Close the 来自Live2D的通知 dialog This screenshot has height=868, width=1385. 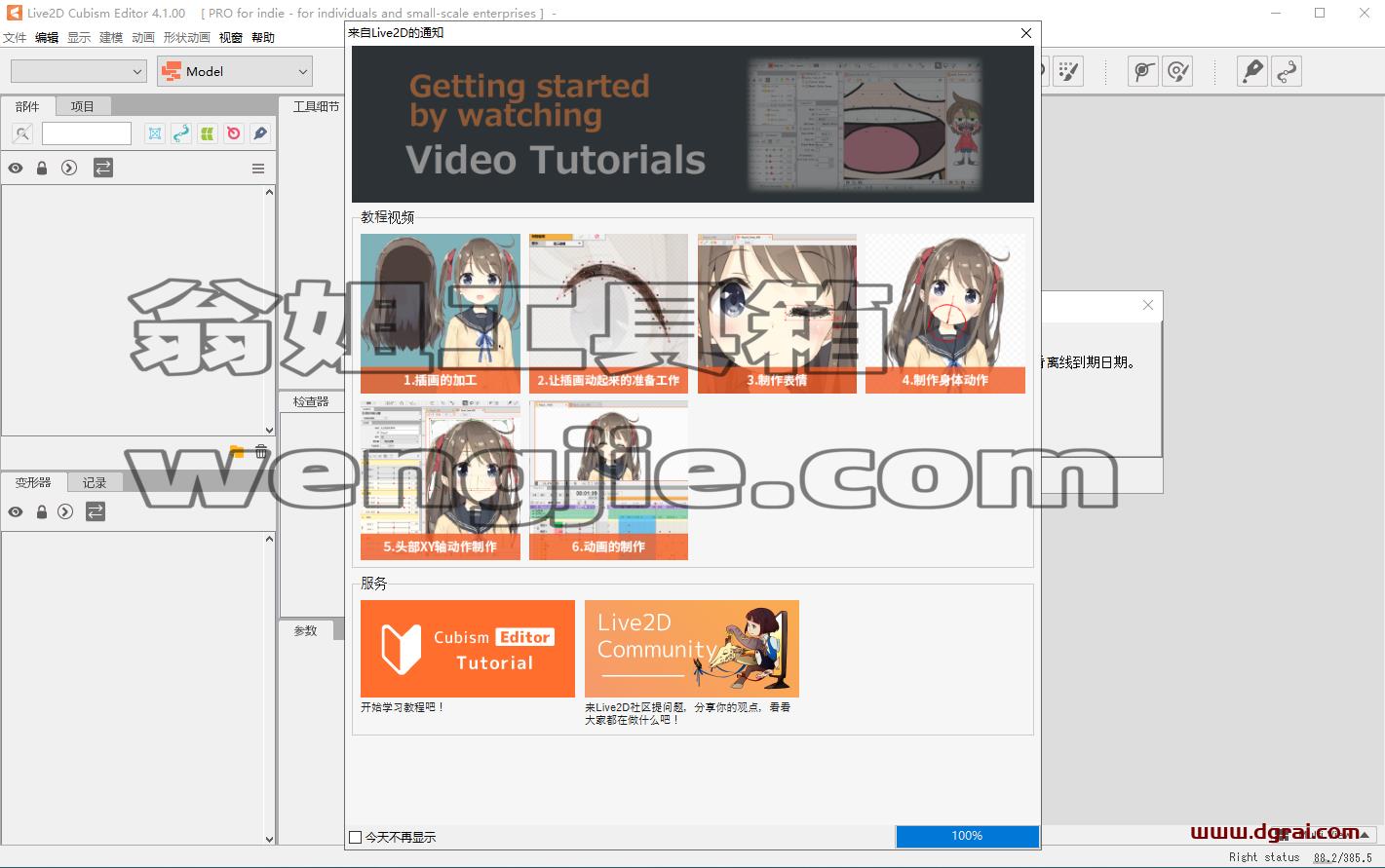[1025, 33]
